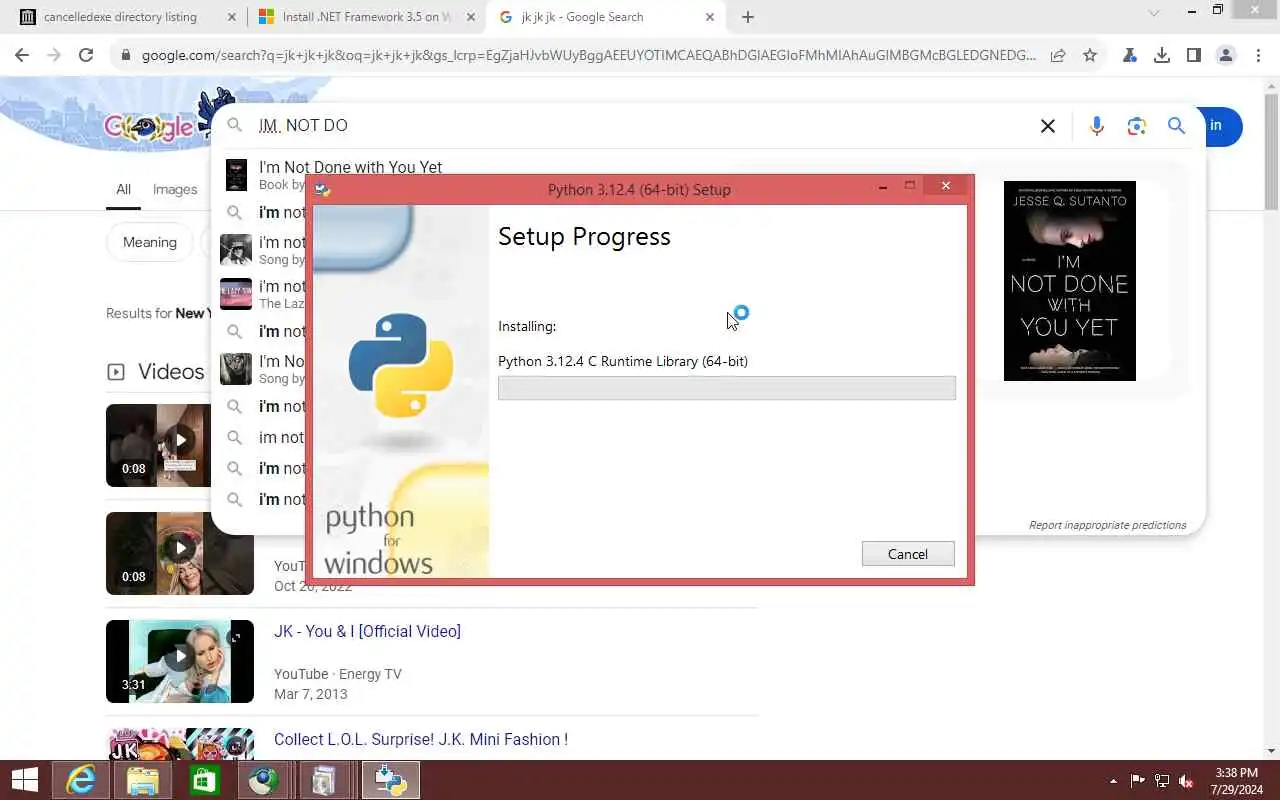Click the blue Google search magnifier
Viewport: 1280px width, 800px height.
[1177, 126]
